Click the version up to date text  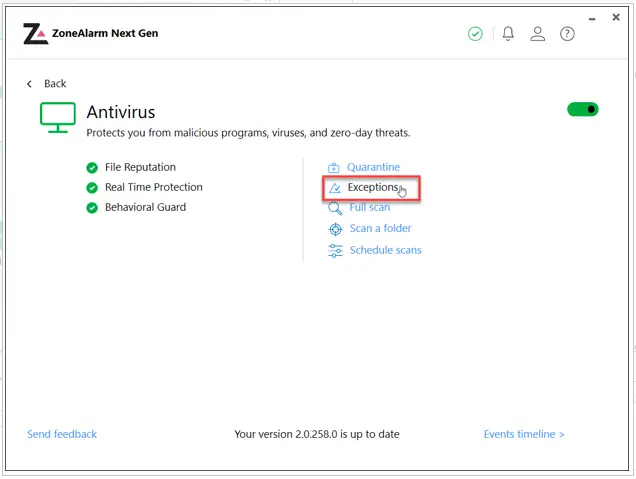pos(317,434)
